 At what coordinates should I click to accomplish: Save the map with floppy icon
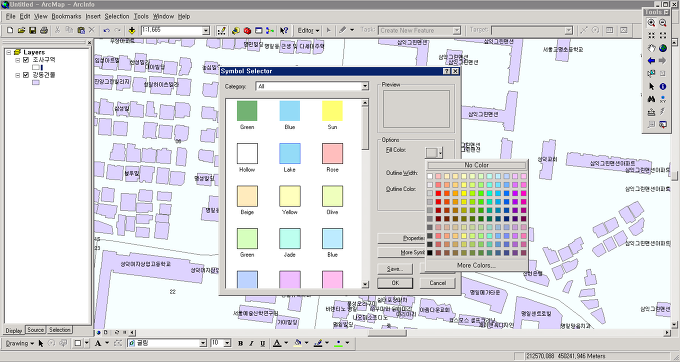pyautogui.click(x=33, y=30)
